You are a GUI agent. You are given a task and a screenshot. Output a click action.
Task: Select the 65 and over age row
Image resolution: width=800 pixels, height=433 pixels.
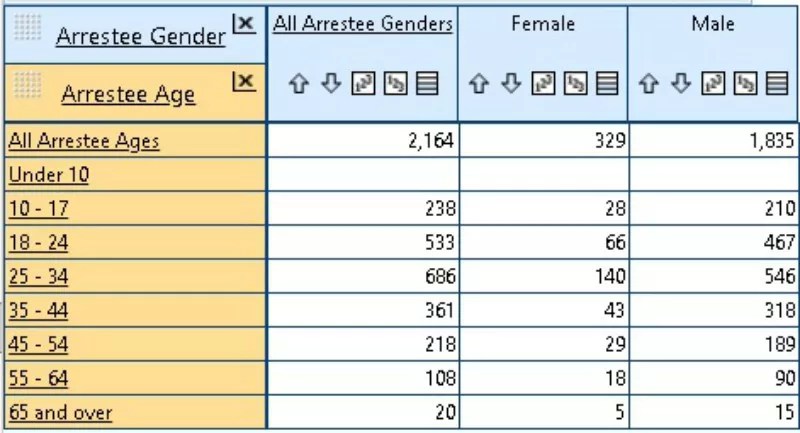click(x=60, y=413)
